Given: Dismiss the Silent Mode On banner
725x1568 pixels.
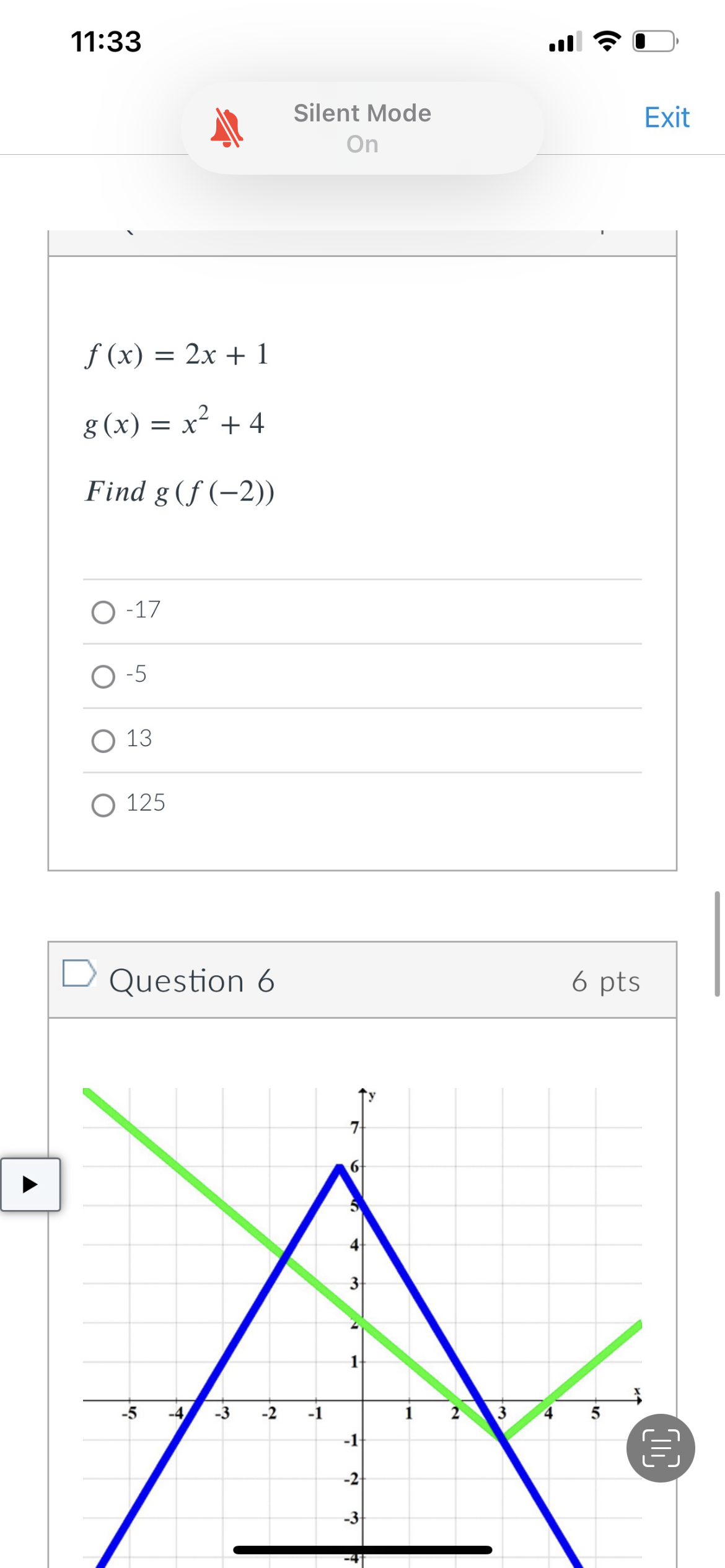Looking at the screenshot, I should pyautogui.click(x=361, y=128).
